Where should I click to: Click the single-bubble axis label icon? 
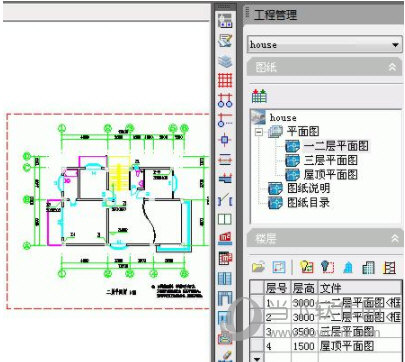(225, 120)
